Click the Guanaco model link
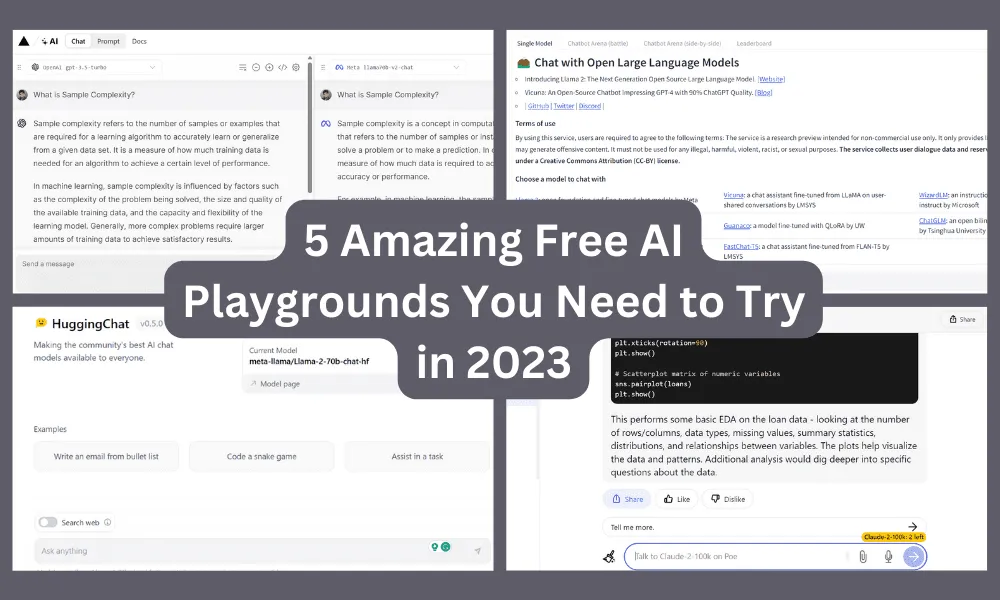This screenshot has height=600, width=1000. 737,226
